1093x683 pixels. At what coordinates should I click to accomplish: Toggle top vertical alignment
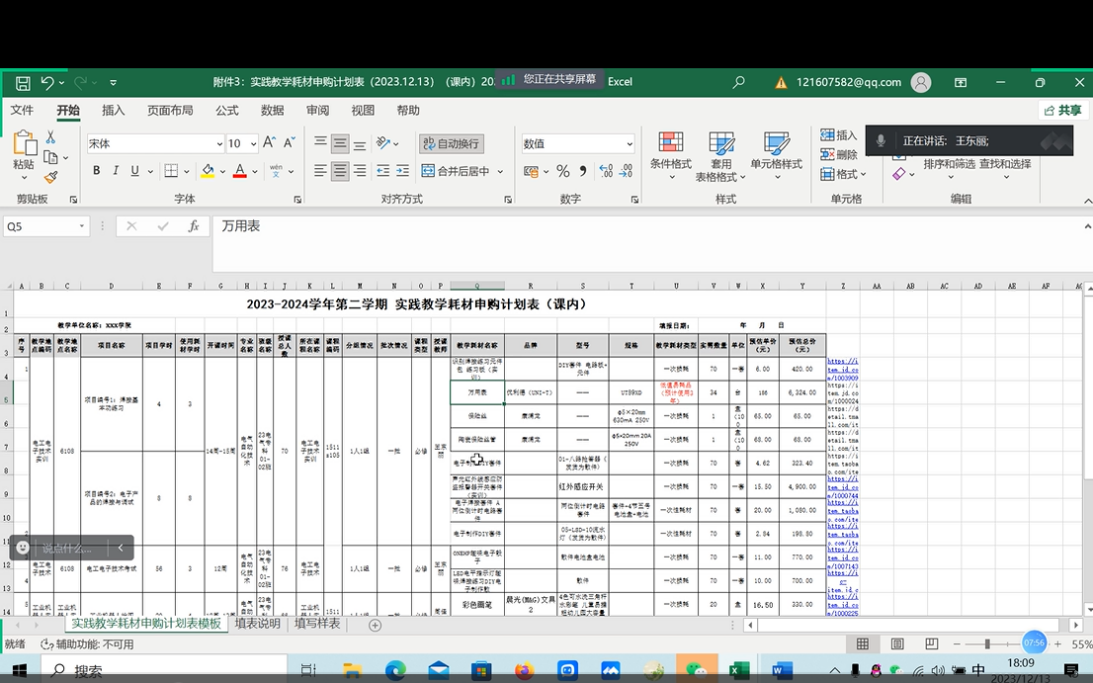point(321,144)
